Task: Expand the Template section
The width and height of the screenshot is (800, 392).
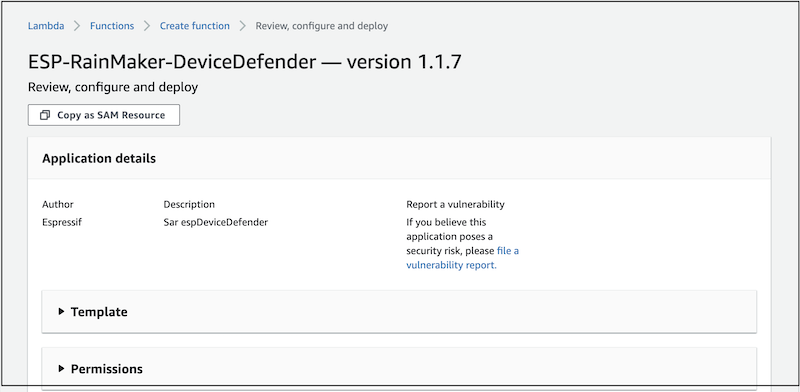Action: [x=399, y=312]
